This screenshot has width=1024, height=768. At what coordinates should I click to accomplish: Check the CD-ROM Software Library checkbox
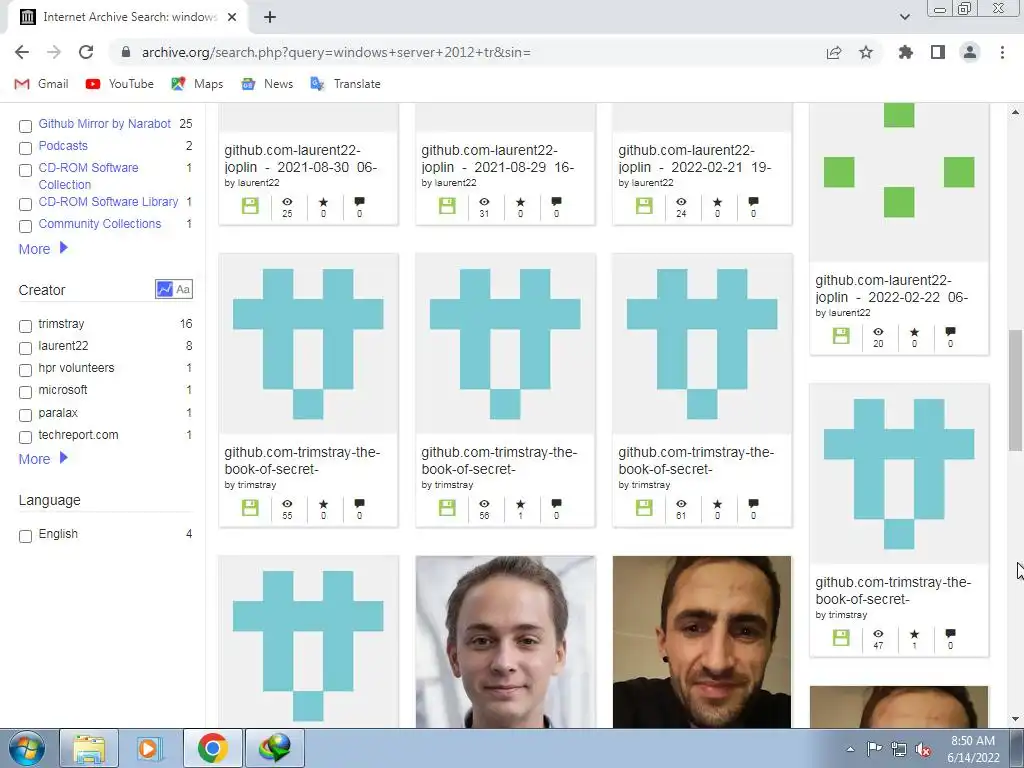click(x=25, y=204)
